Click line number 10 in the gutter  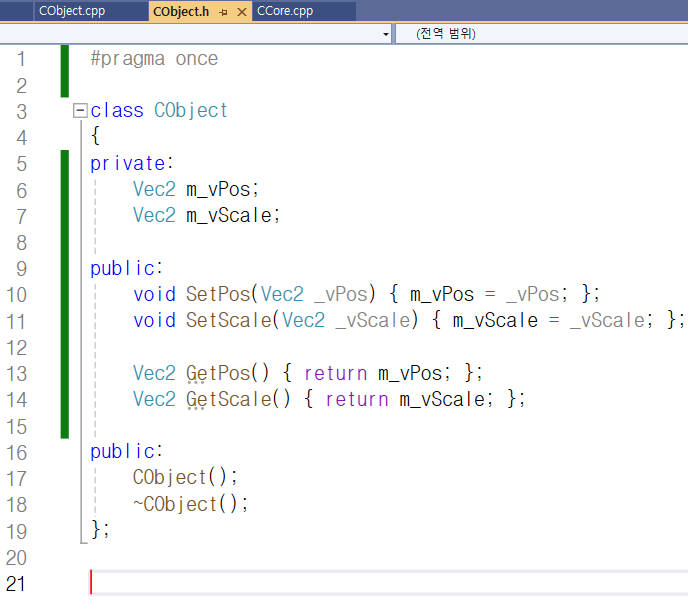click(x=16, y=295)
